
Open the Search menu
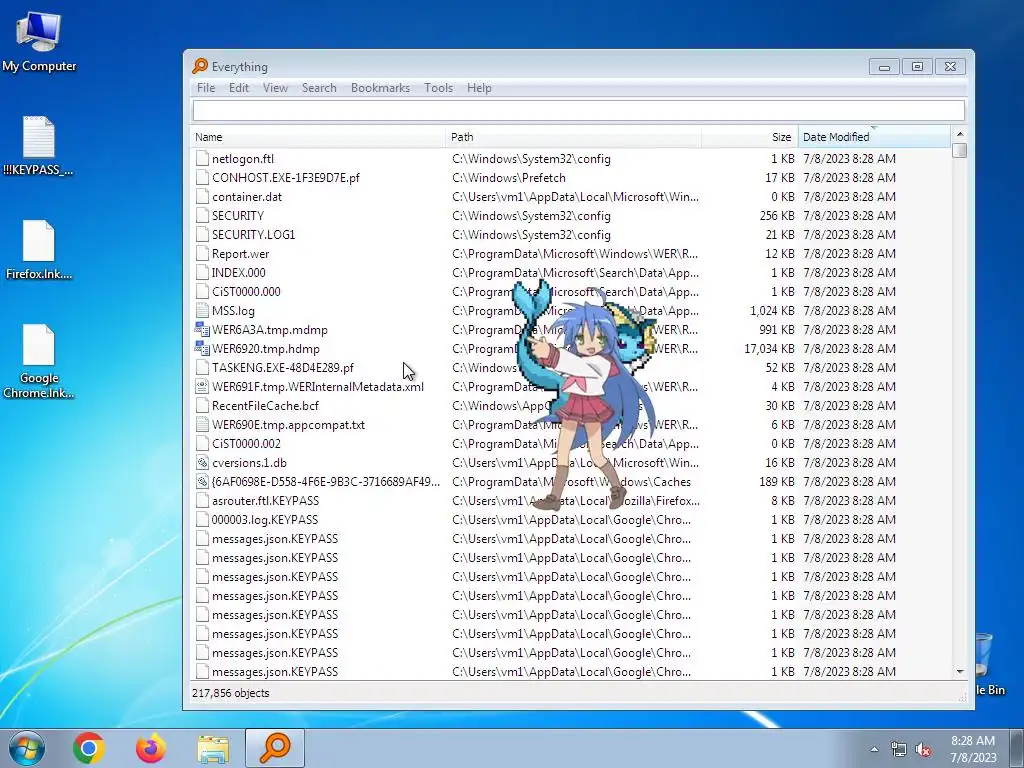(x=319, y=88)
